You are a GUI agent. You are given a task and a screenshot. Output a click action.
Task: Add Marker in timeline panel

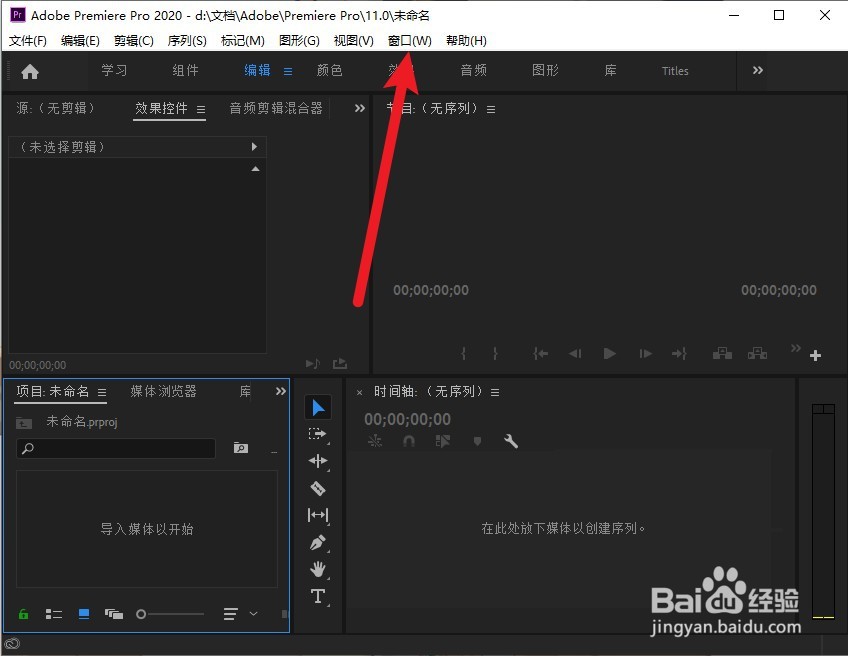[x=478, y=441]
